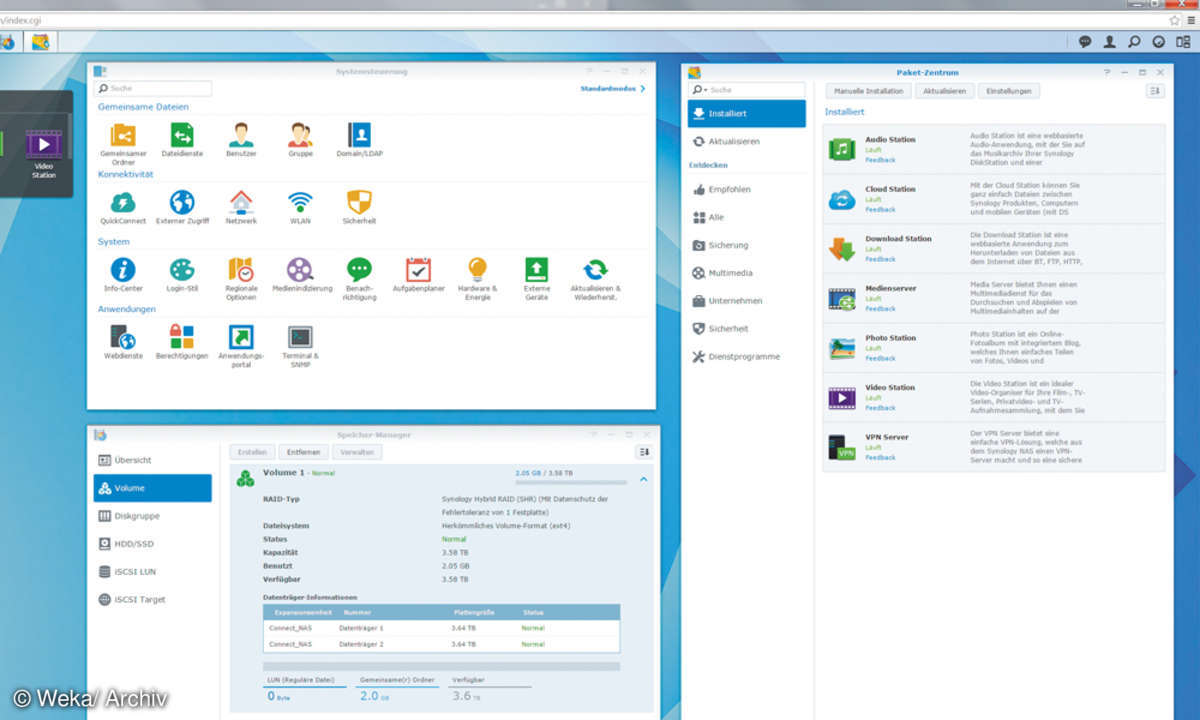Select Unternehmen category
Screen dimensions: 1200x720
pyautogui.click(x=747, y=301)
